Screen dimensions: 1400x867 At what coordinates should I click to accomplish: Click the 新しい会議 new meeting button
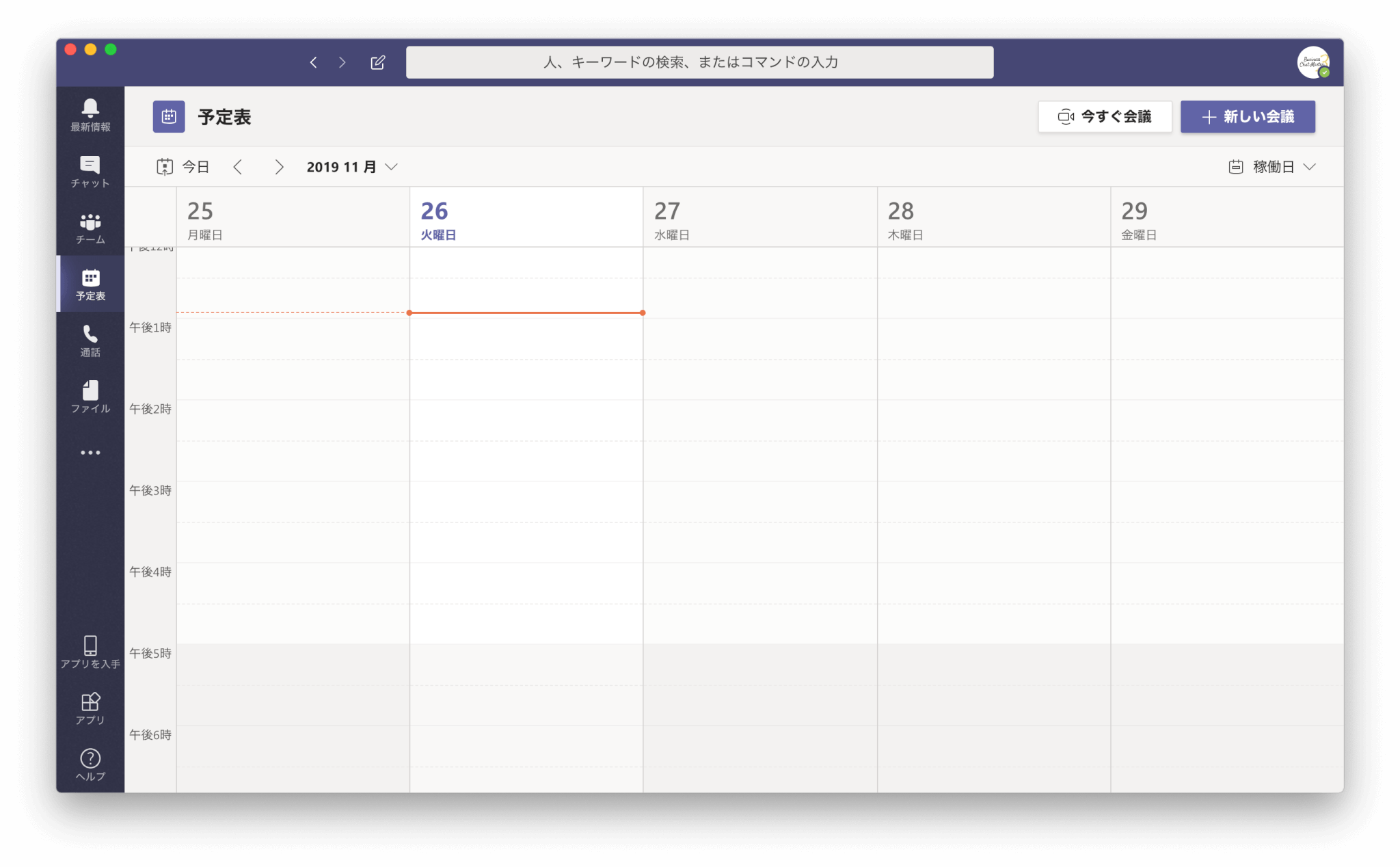click(1248, 117)
